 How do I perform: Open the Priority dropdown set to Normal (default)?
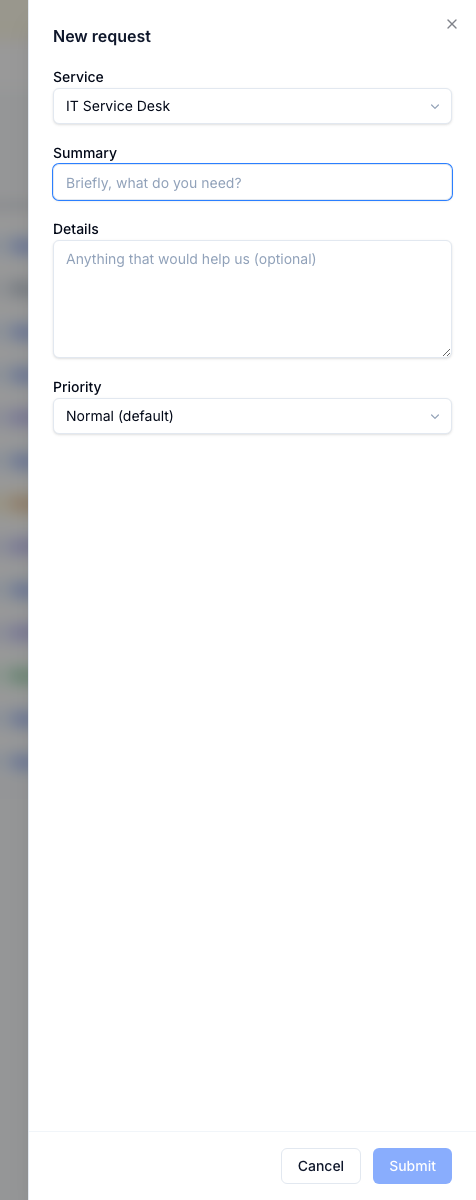click(x=252, y=416)
